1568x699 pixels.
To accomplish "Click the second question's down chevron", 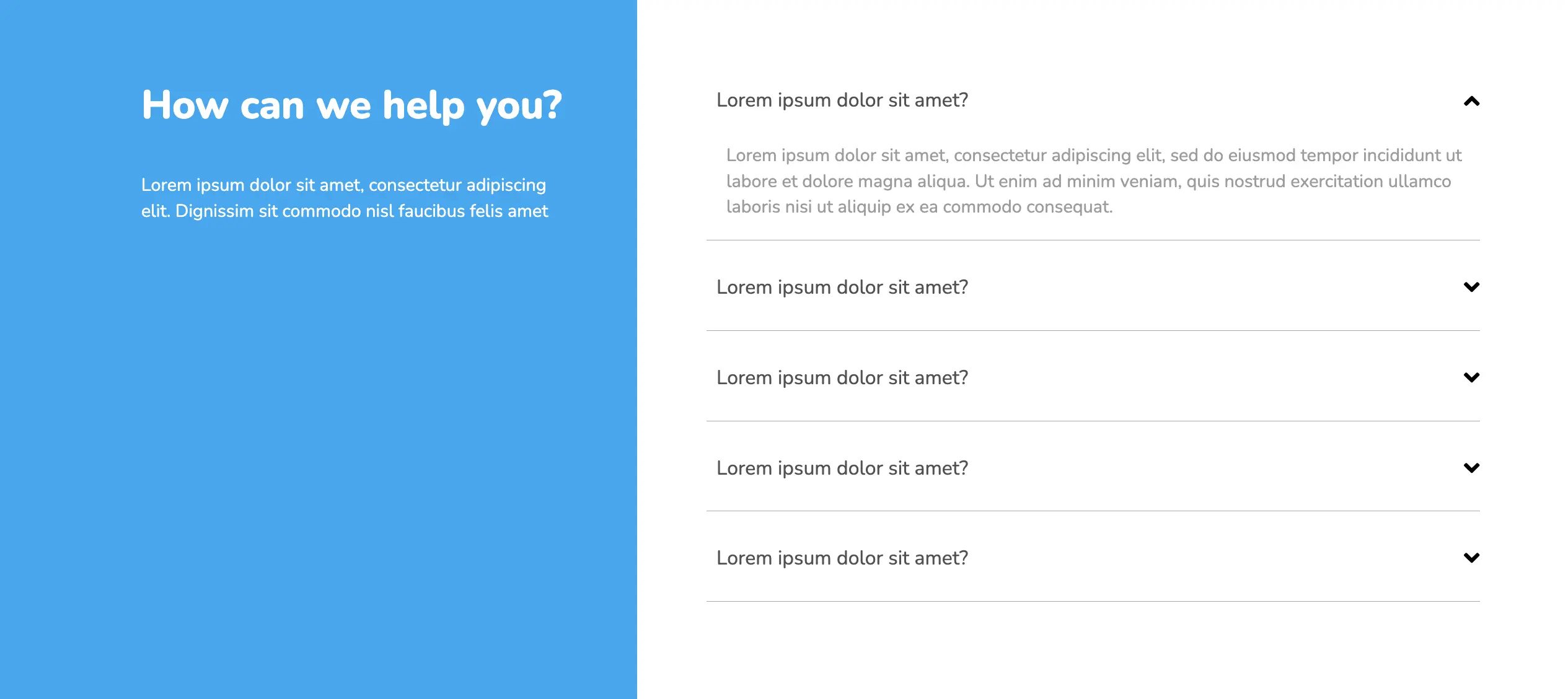I will (x=1471, y=287).
